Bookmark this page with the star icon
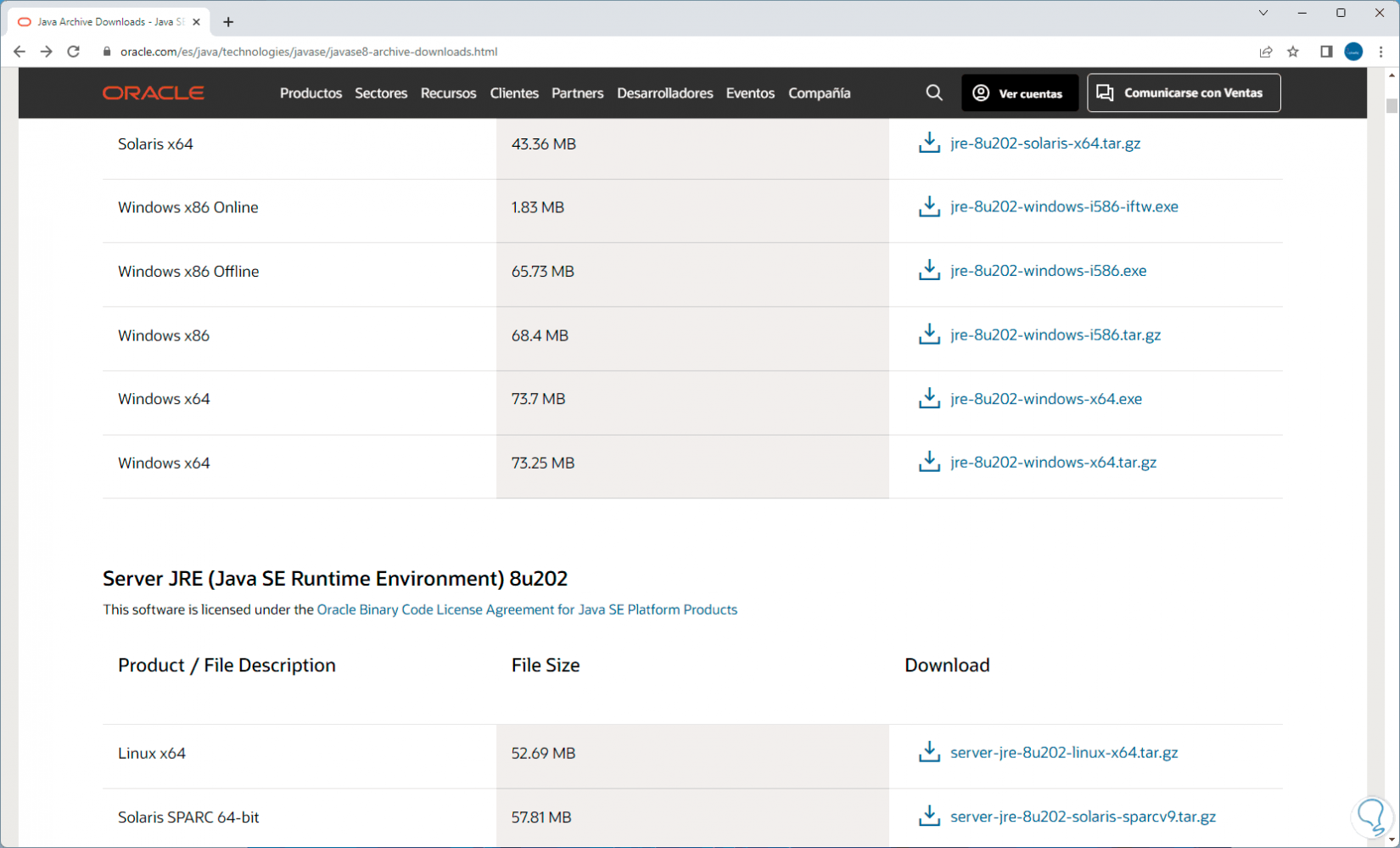The image size is (1400, 848). (x=1293, y=52)
